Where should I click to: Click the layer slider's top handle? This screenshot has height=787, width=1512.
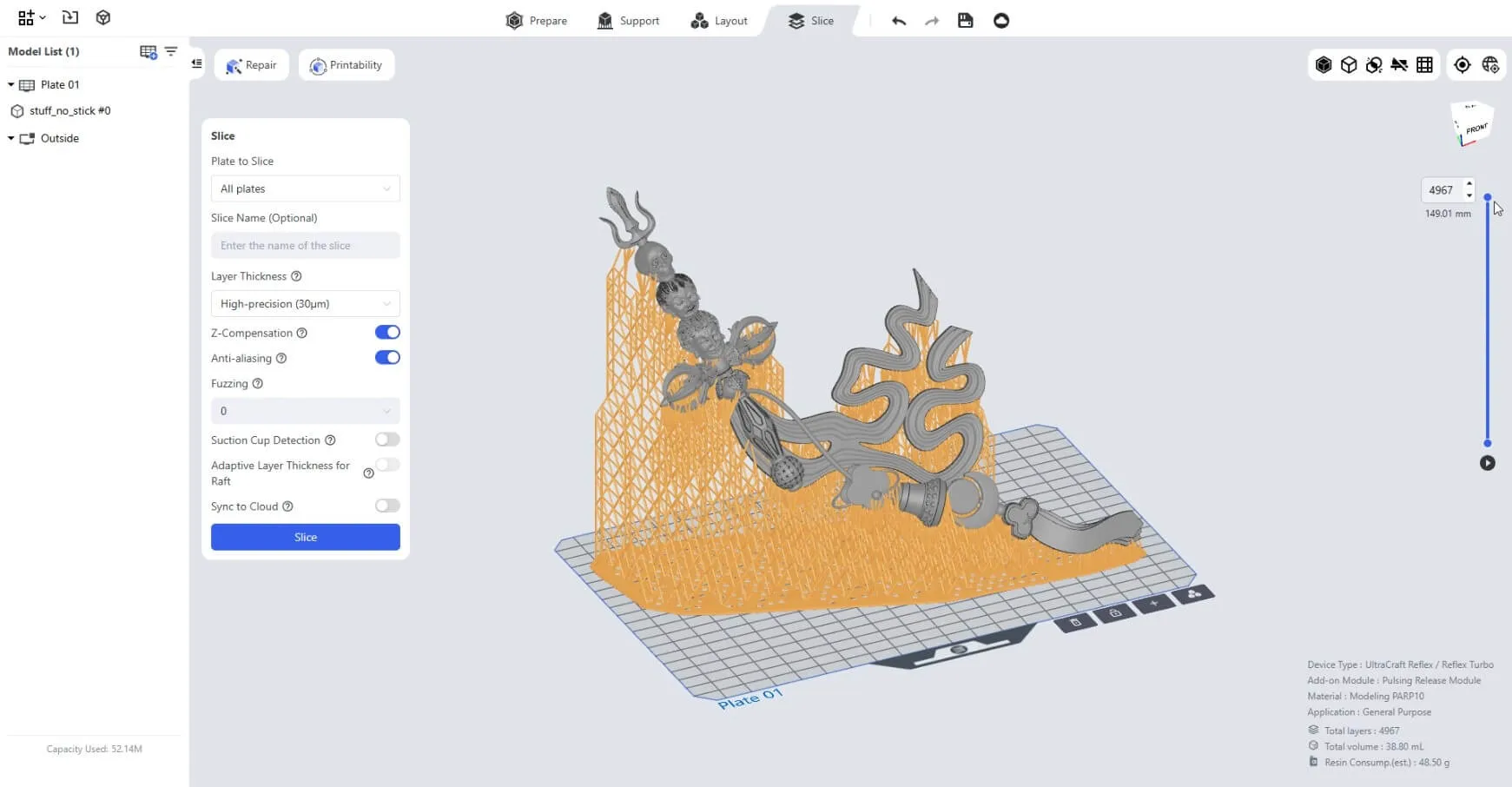tap(1488, 198)
